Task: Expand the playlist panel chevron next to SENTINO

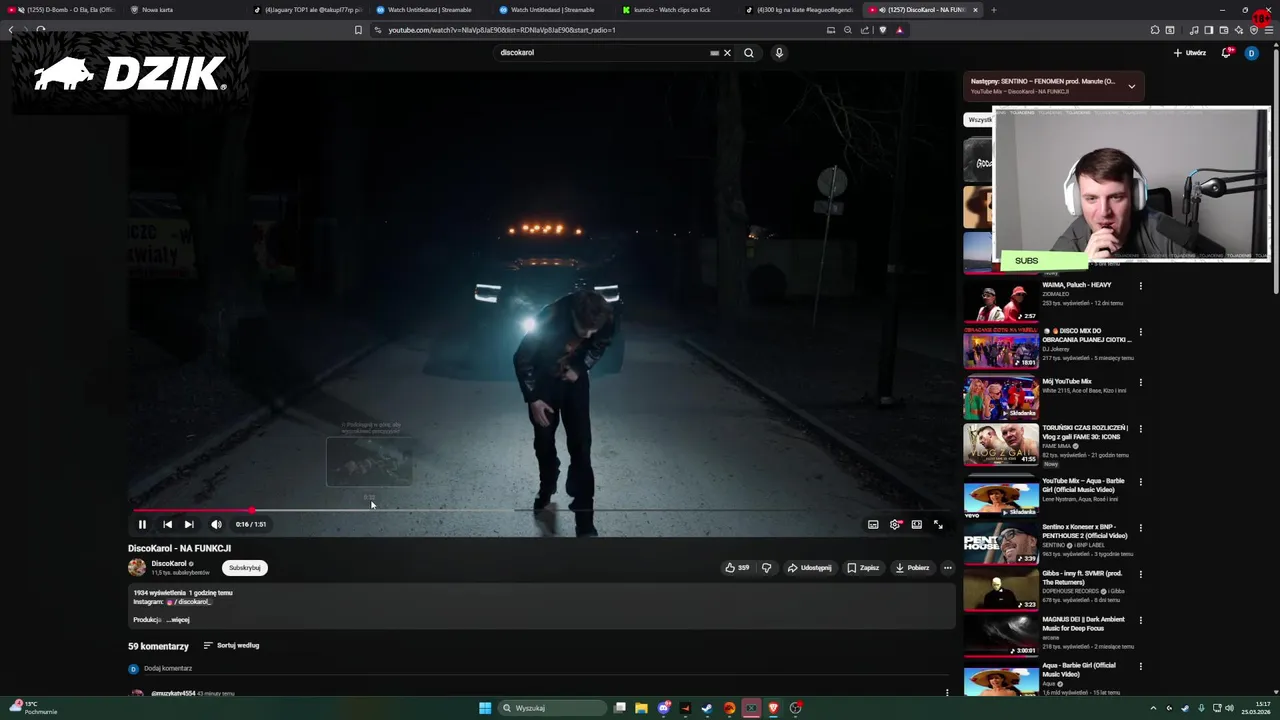Action: 1131,86
